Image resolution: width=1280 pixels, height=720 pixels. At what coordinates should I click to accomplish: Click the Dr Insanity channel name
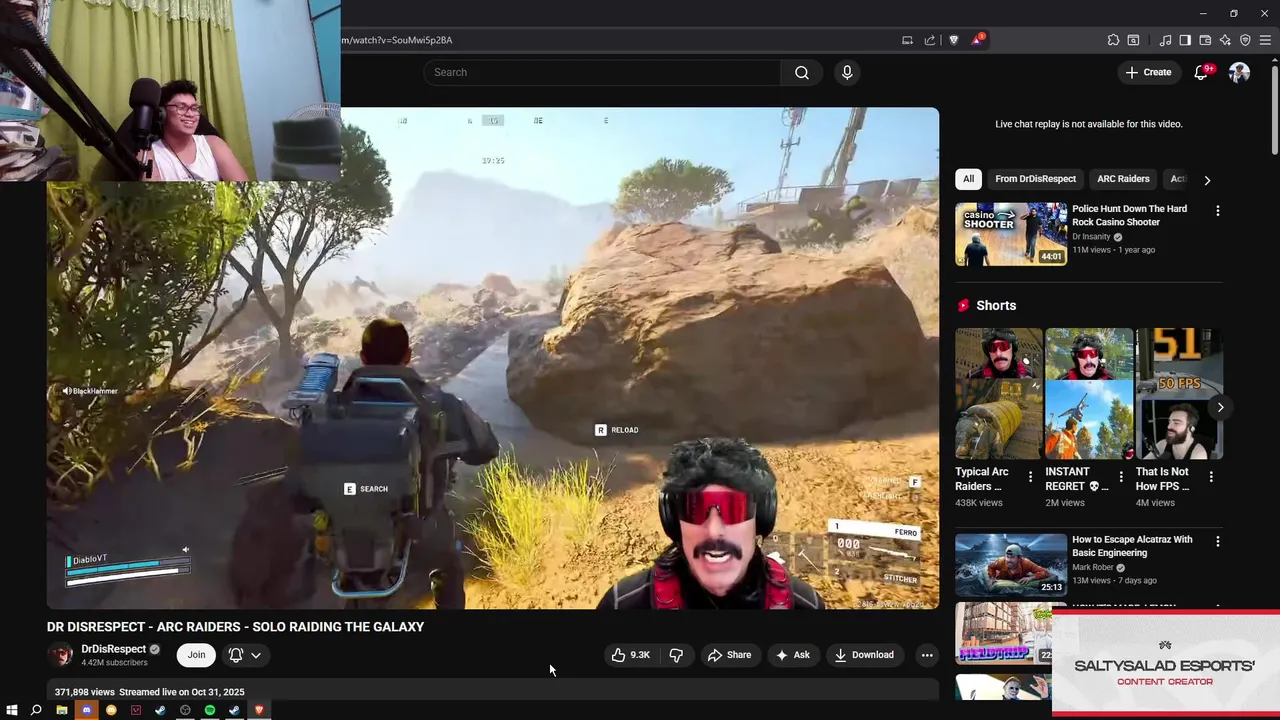pyautogui.click(x=1091, y=237)
